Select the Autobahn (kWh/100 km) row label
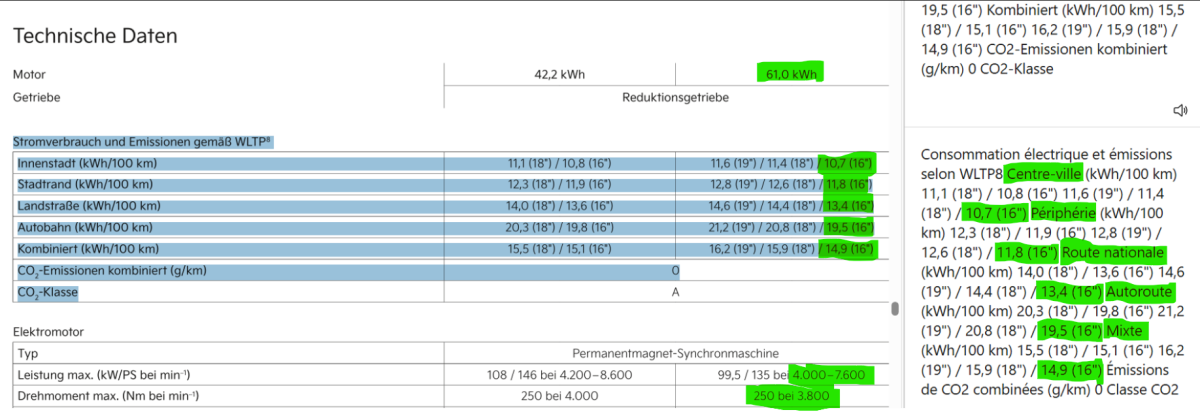This screenshot has height=412, width=1200. tap(85, 227)
